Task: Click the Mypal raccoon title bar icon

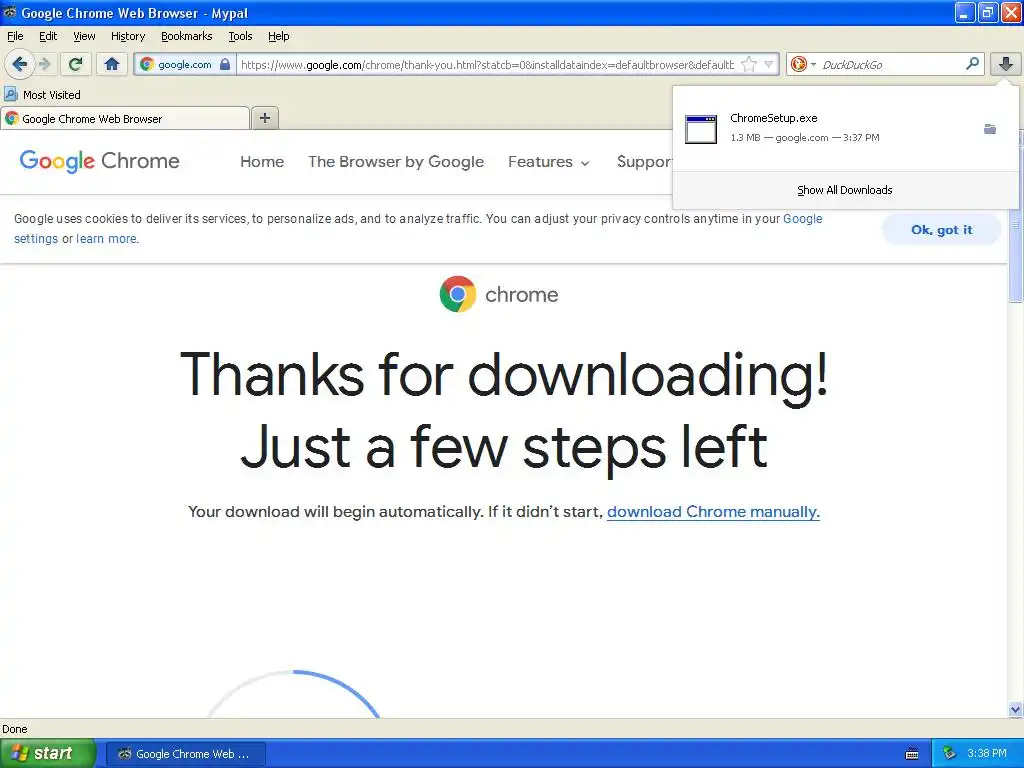Action: pyautogui.click(x=10, y=12)
